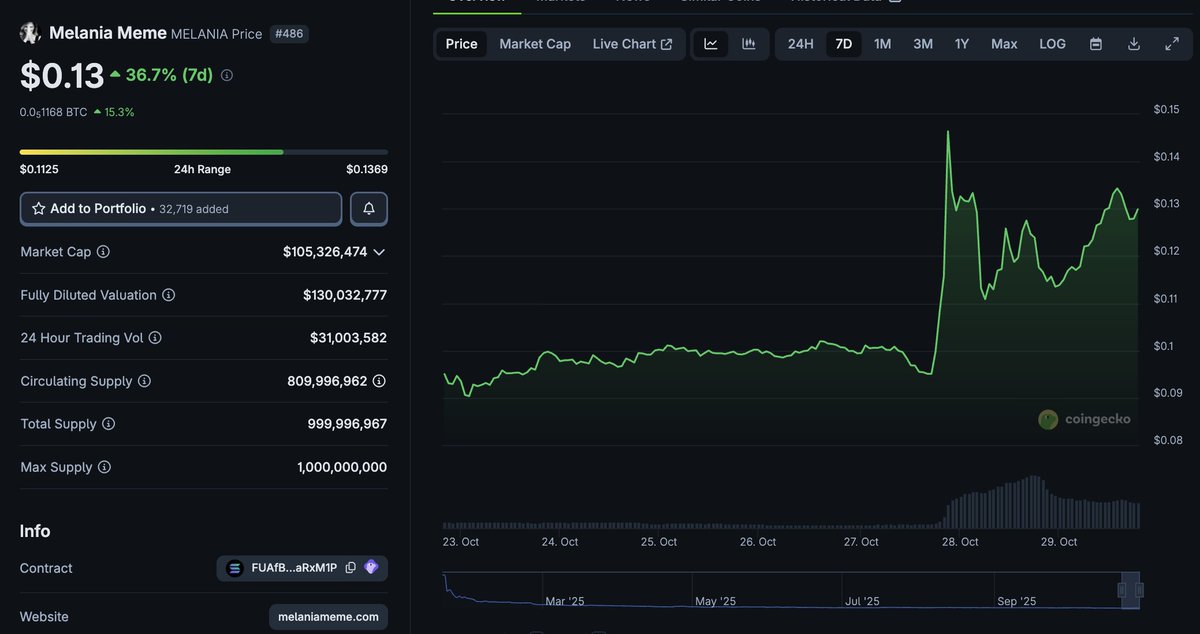This screenshot has width=1200, height=634.
Task: Select the 1Y time range
Action: click(x=962, y=44)
